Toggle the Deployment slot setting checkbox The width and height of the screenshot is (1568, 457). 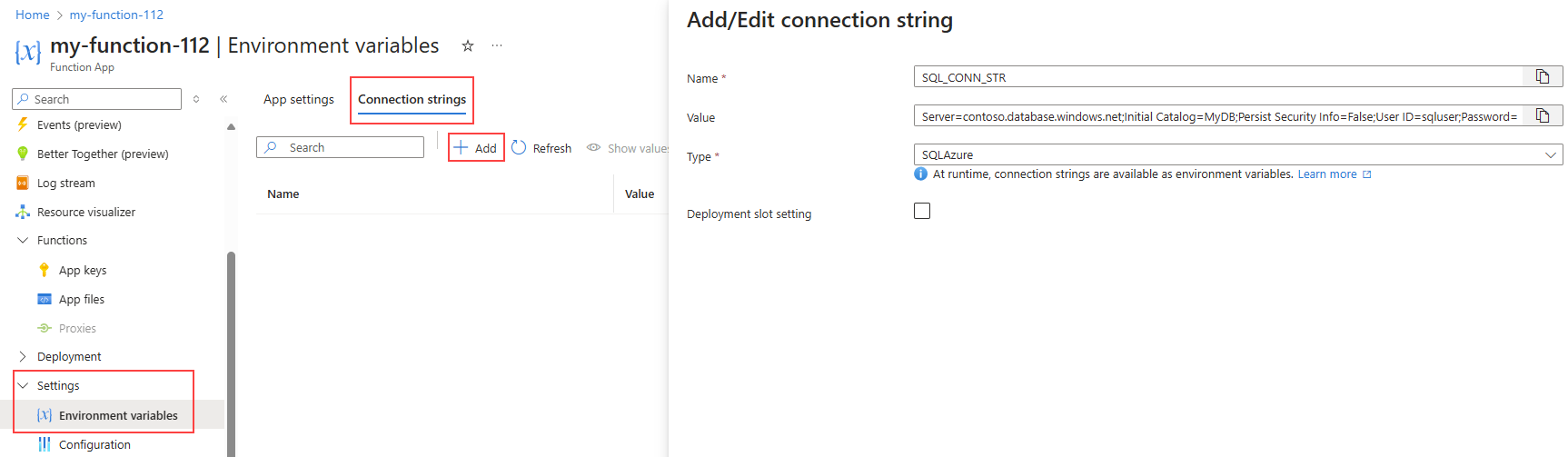(x=922, y=211)
